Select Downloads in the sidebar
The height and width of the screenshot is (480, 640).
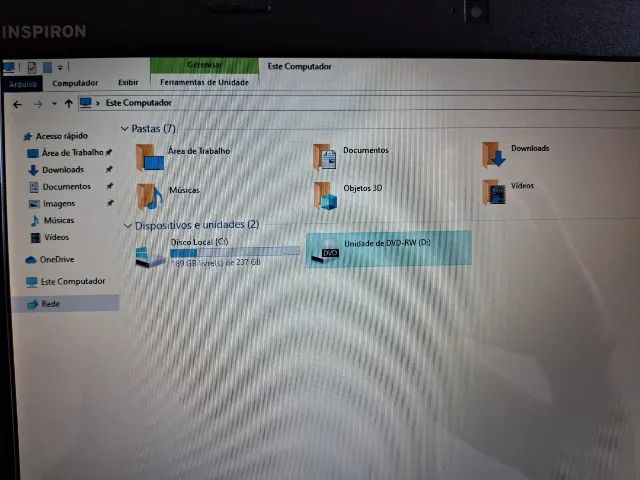click(x=63, y=169)
